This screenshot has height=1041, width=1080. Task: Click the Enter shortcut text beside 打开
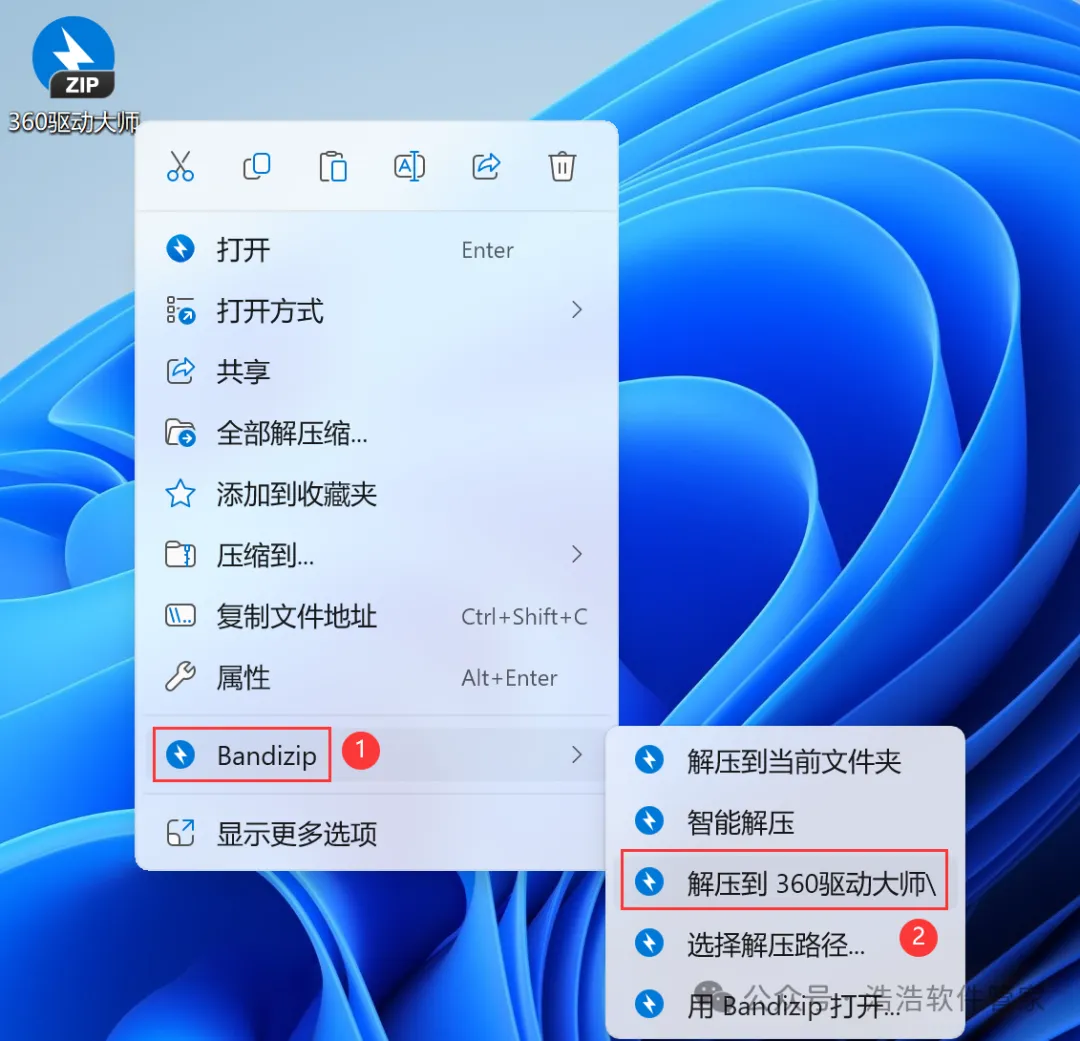[487, 250]
